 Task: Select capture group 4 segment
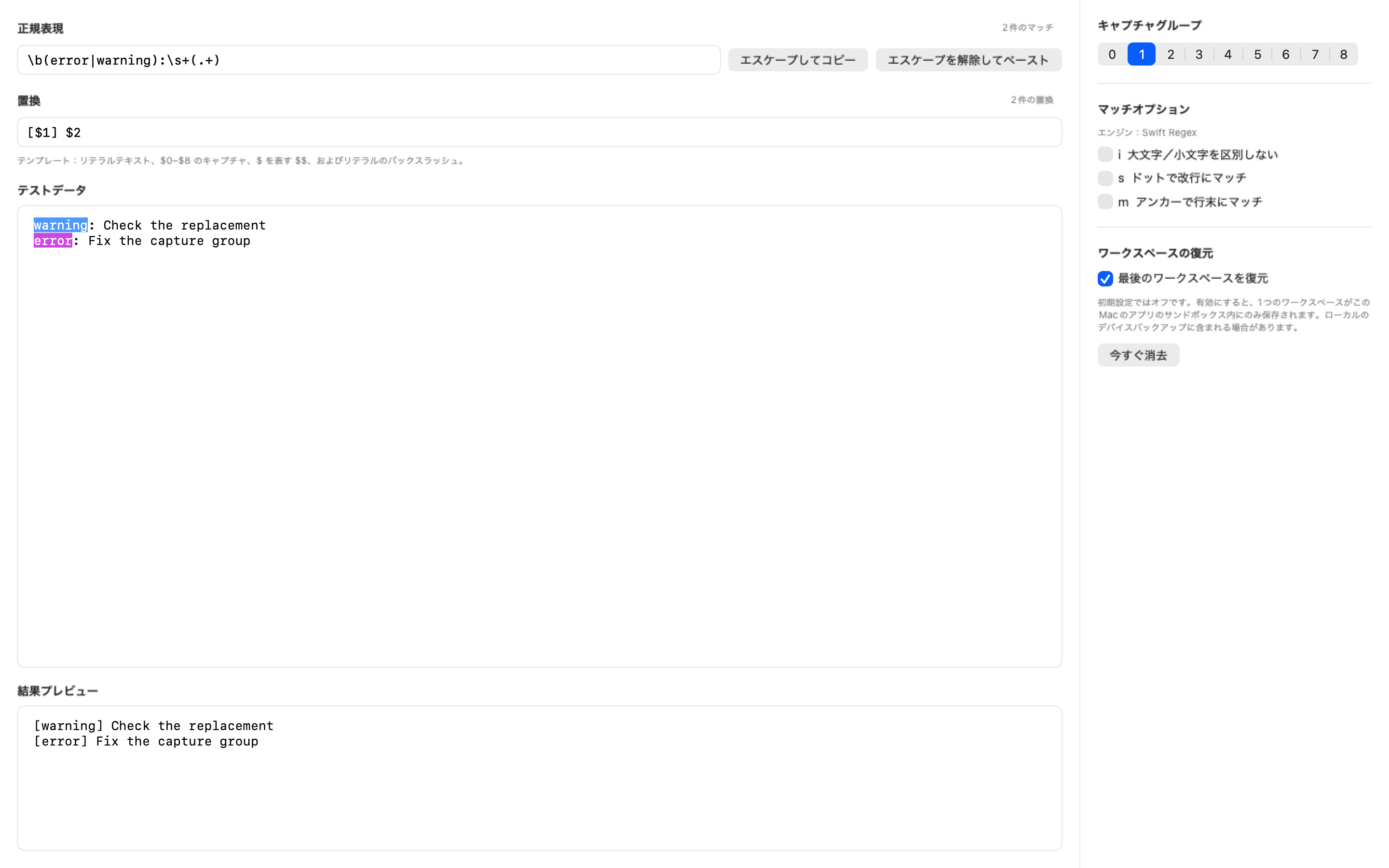tap(1228, 54)
